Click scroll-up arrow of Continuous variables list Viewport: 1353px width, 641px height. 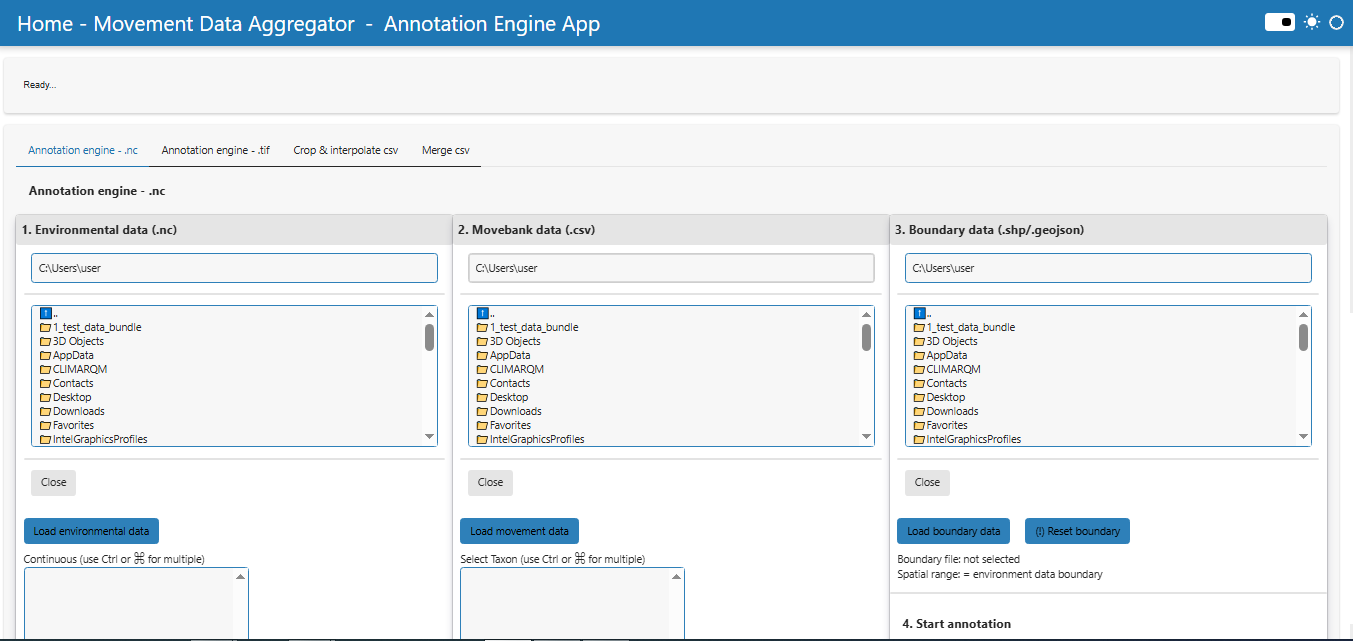240,576
